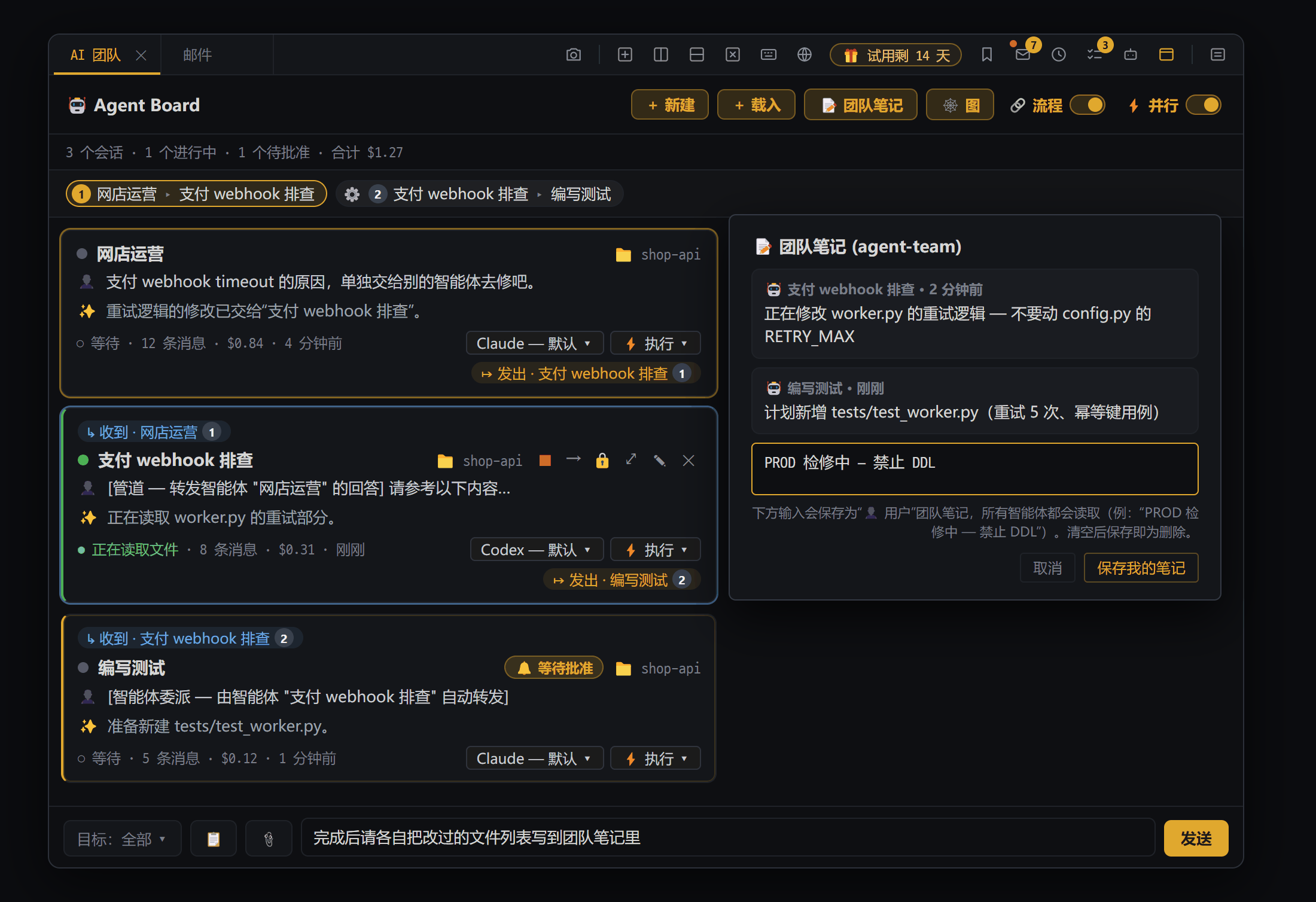Click the 正在读取文件 status text
Viewport: 1316px width, 902px height.
click(x=135, y=550)
